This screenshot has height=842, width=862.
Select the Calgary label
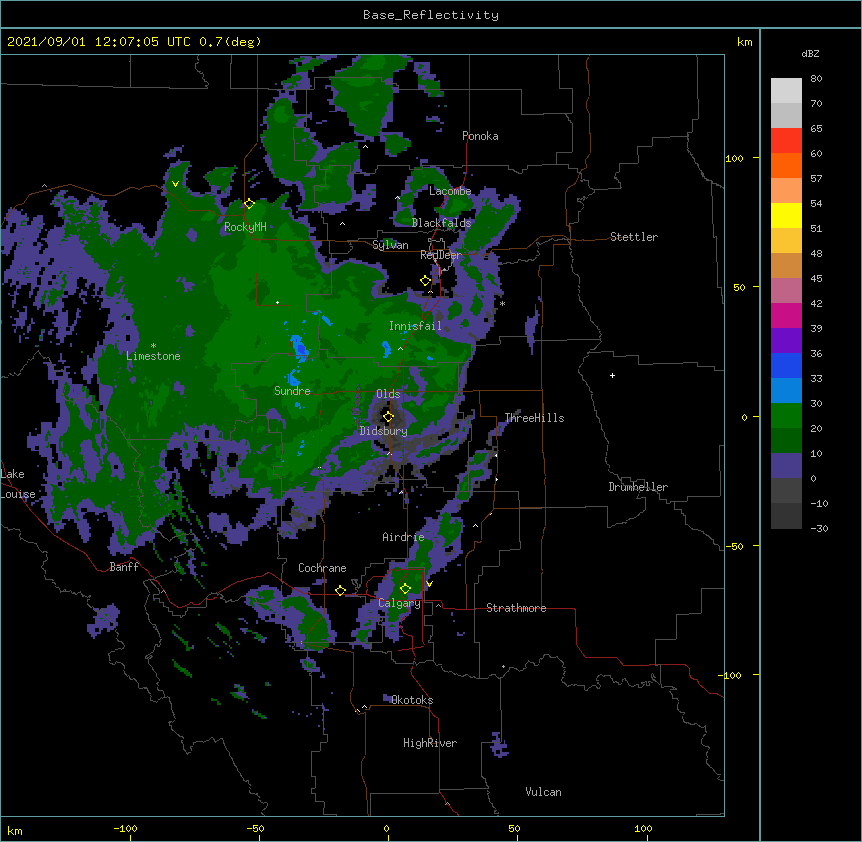(399, 603)
